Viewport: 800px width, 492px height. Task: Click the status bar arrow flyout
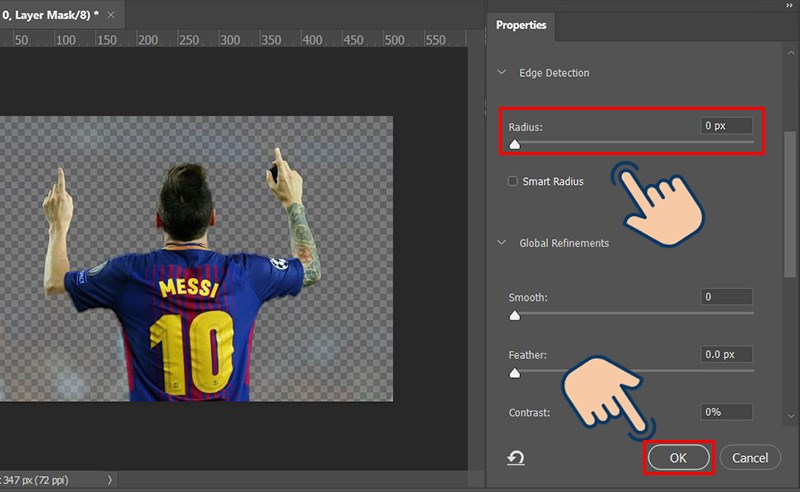click(109, 481)
